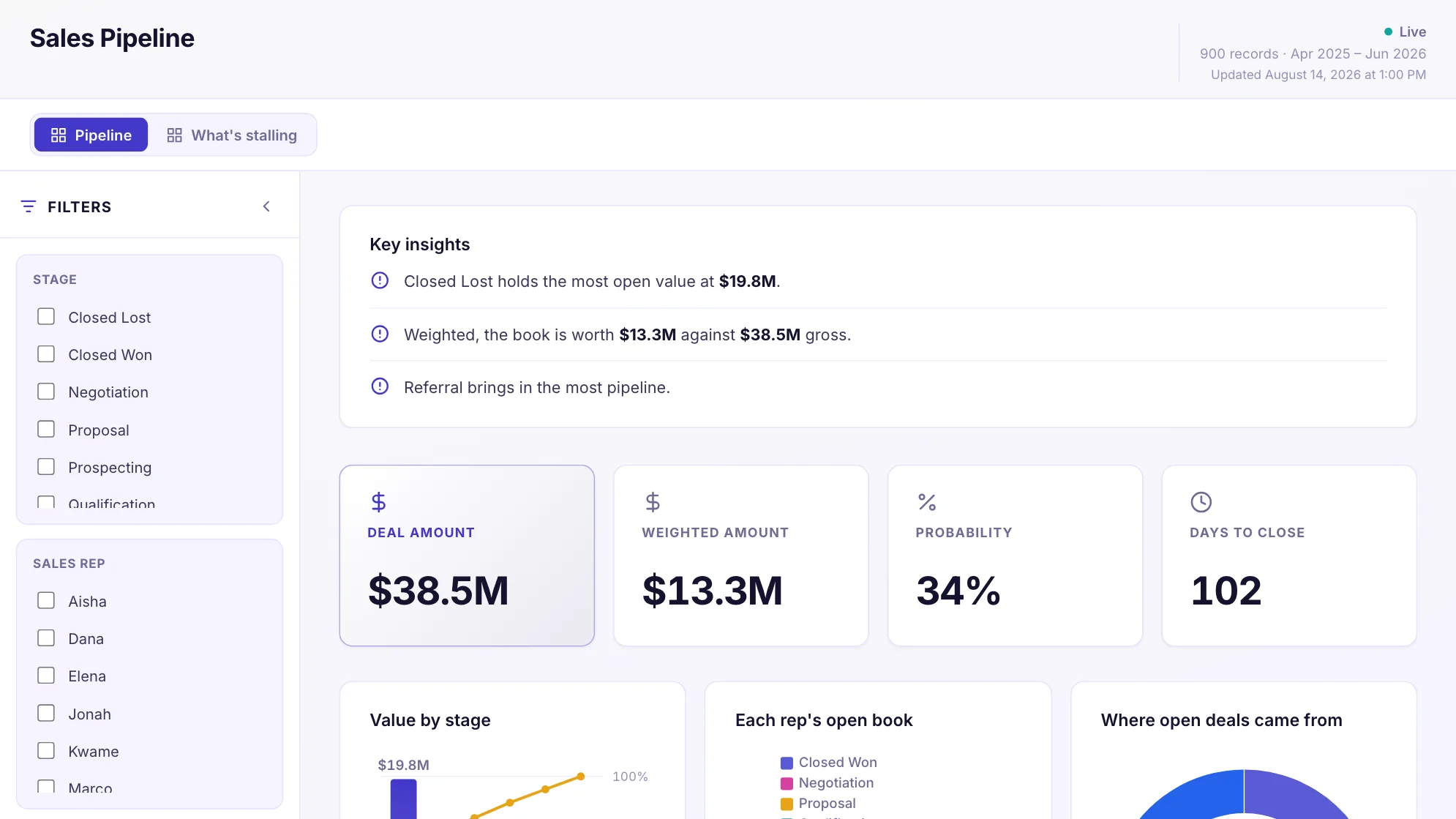Enable the Proposal stage checkbox
This screenshot has width=1456, height=819.
(x=46, y=429)
